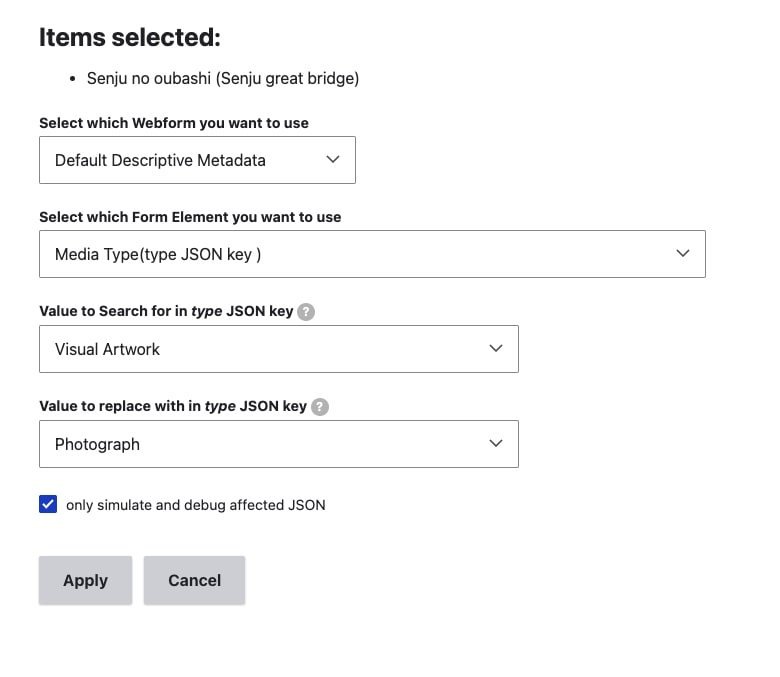Open the Visual Artwork search value dropdown

pyautogui.click(x=278, y=349)
